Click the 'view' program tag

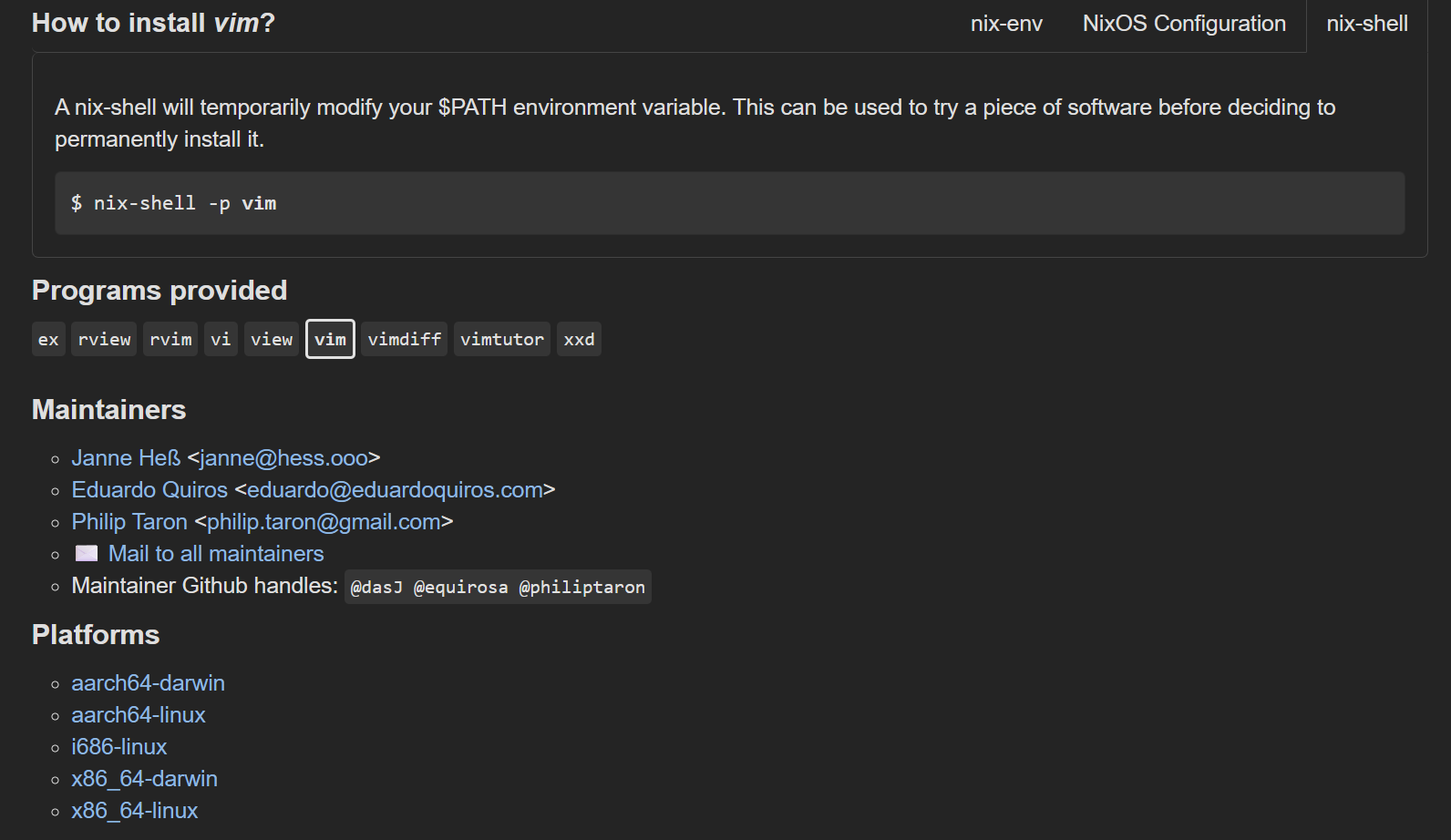pos(272,339)
